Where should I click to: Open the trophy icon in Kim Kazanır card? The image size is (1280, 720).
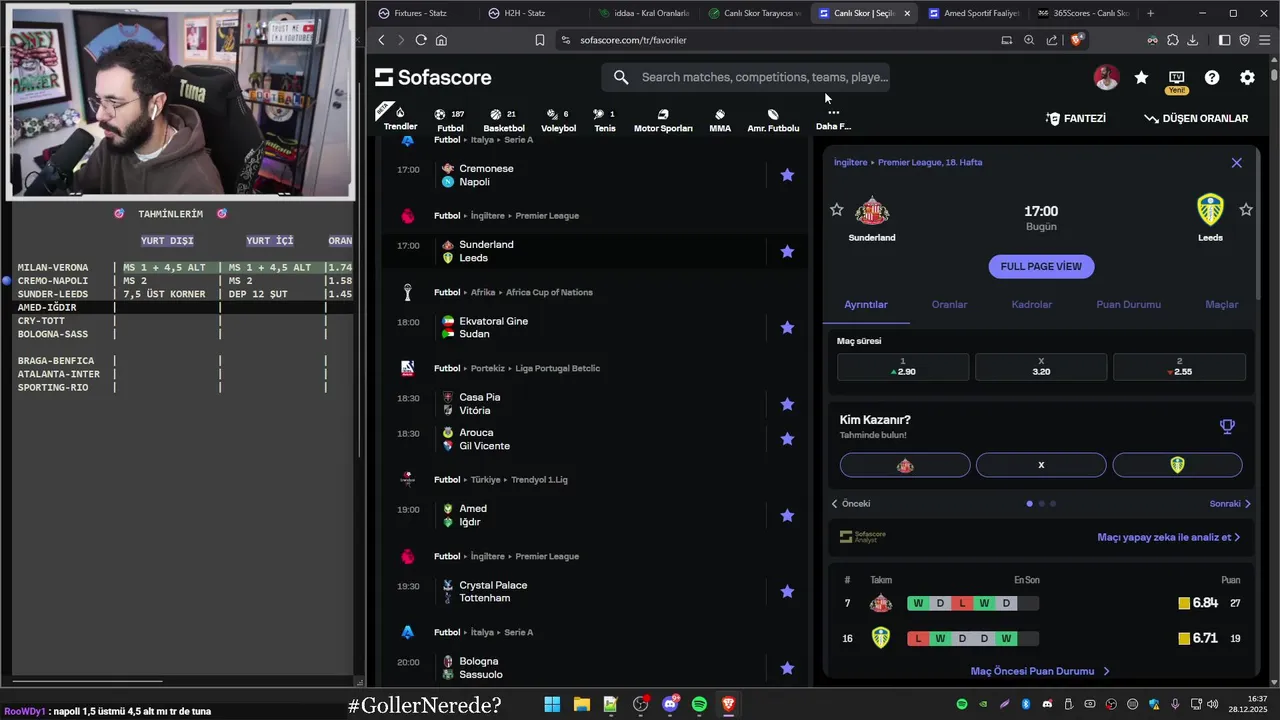1227,427
